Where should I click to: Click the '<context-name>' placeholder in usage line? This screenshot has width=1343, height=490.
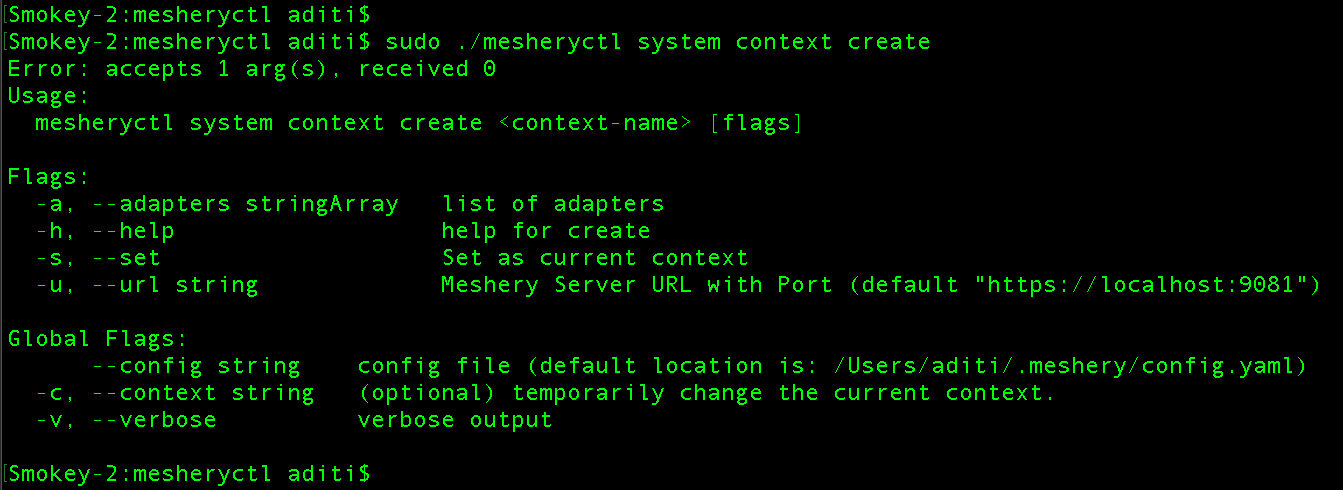(x=594, y=123)
